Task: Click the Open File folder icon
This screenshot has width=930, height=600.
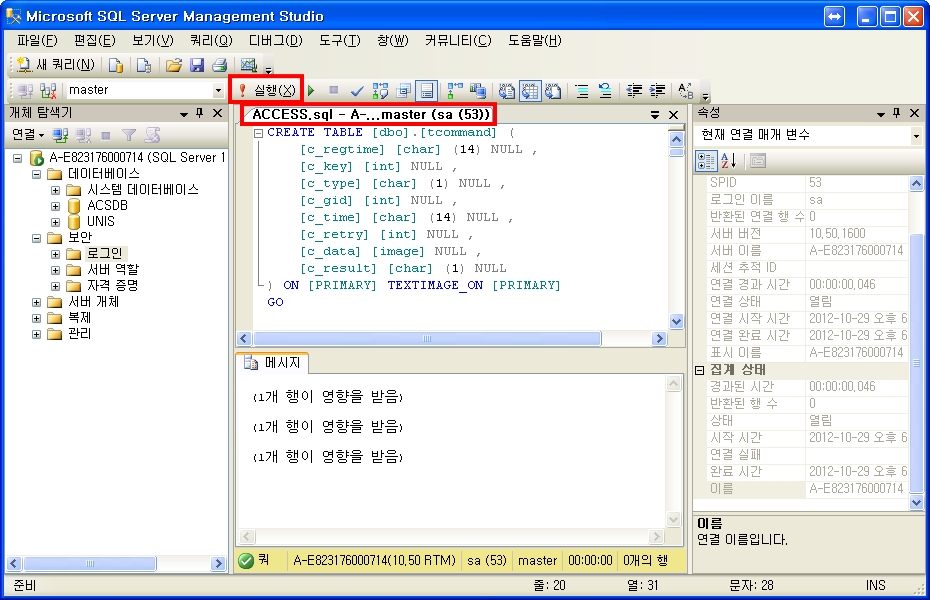Action: pos(173,65)
